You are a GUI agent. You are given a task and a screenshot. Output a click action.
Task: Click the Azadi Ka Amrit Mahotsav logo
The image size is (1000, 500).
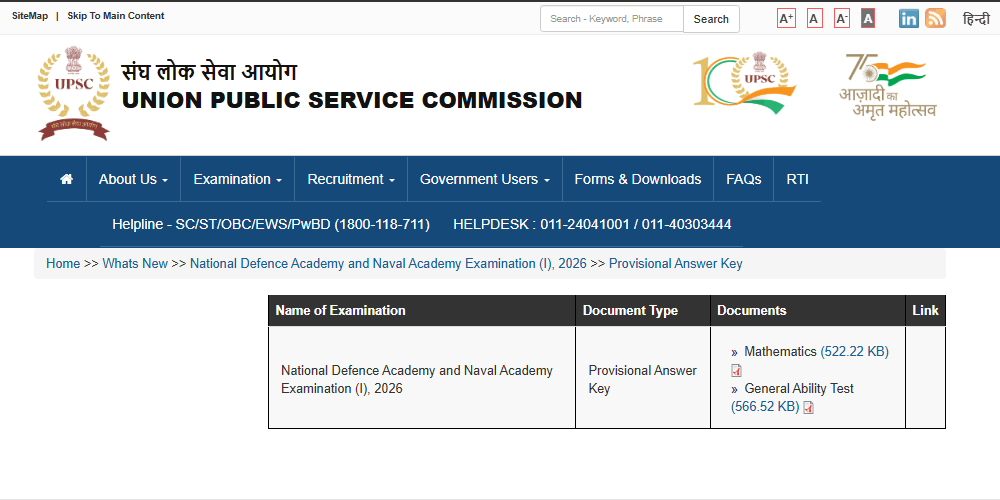888,85
